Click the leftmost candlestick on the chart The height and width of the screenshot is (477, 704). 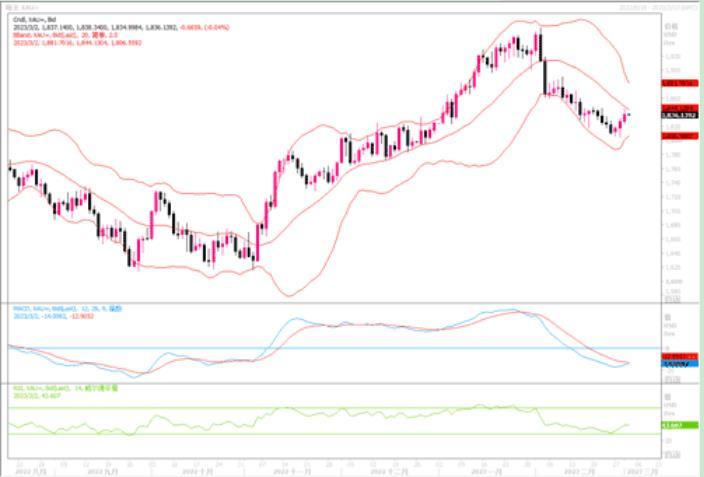pyautogui.click(x=9, y=166)
